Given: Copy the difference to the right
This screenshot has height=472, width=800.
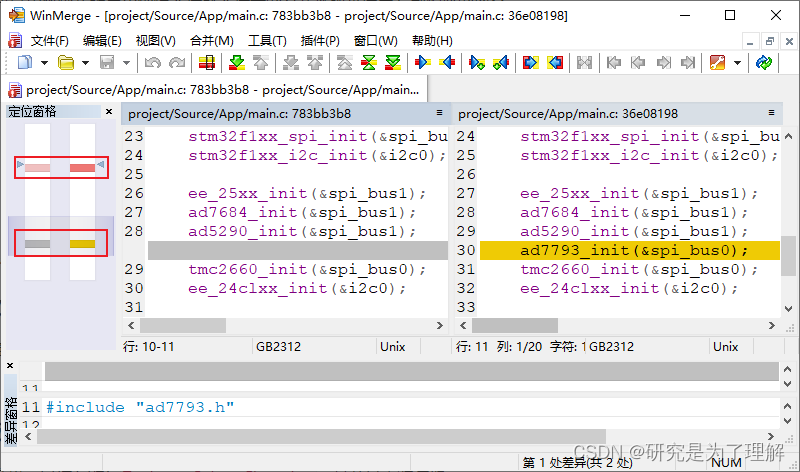Looking at the screenshot, I should click(422, 63).
